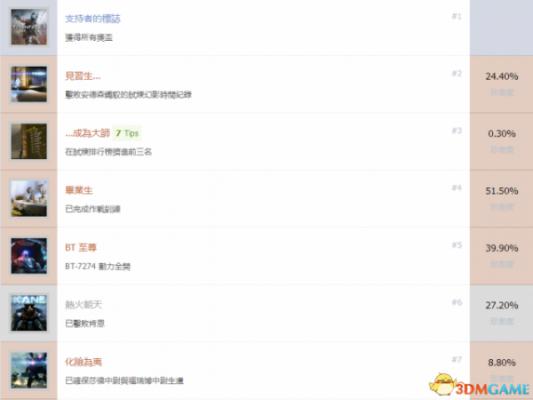Select the #1 achievement number

(457, 16)
